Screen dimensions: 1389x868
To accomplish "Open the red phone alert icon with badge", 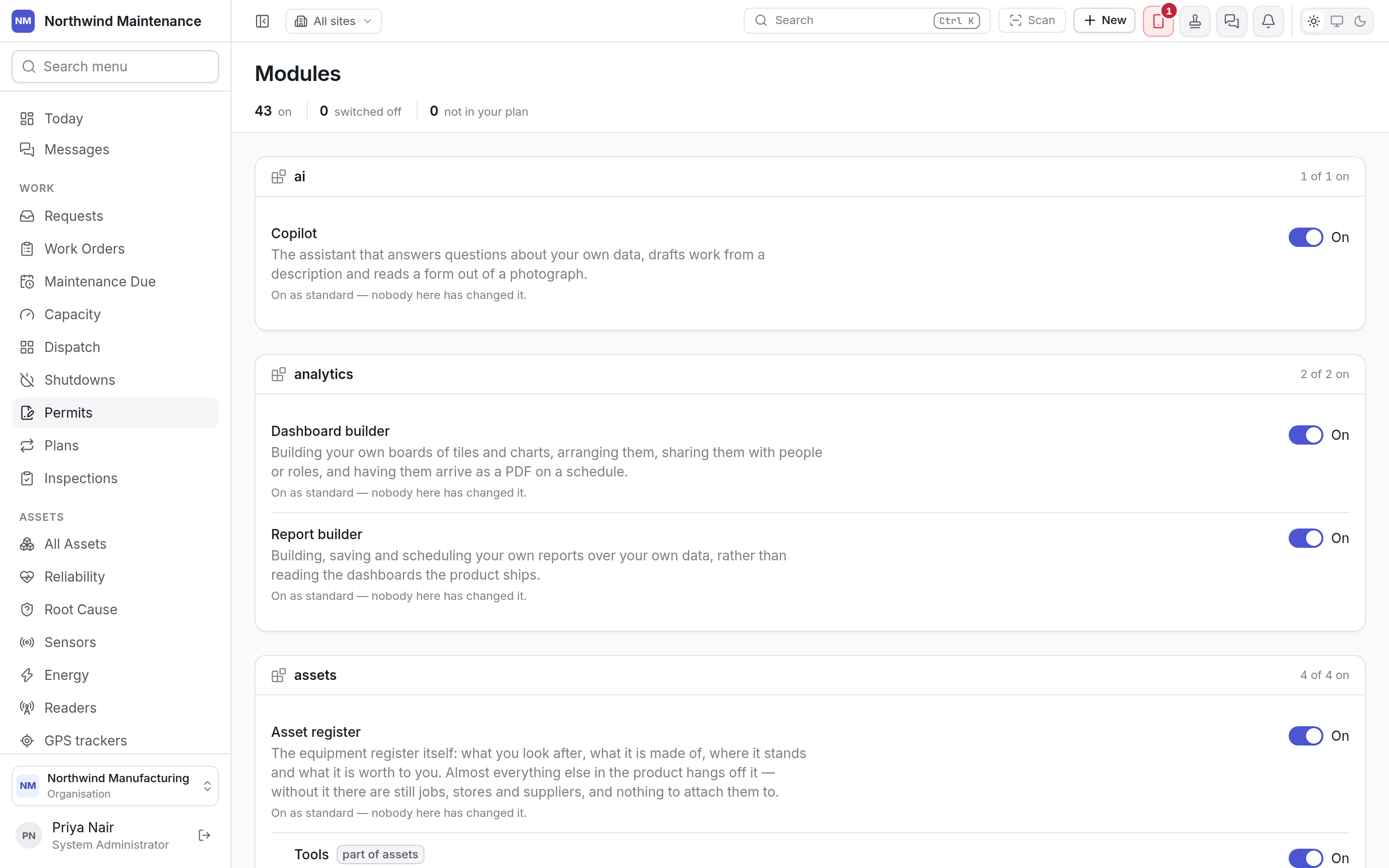I will pyautogui.click(x=1157, y=21).
